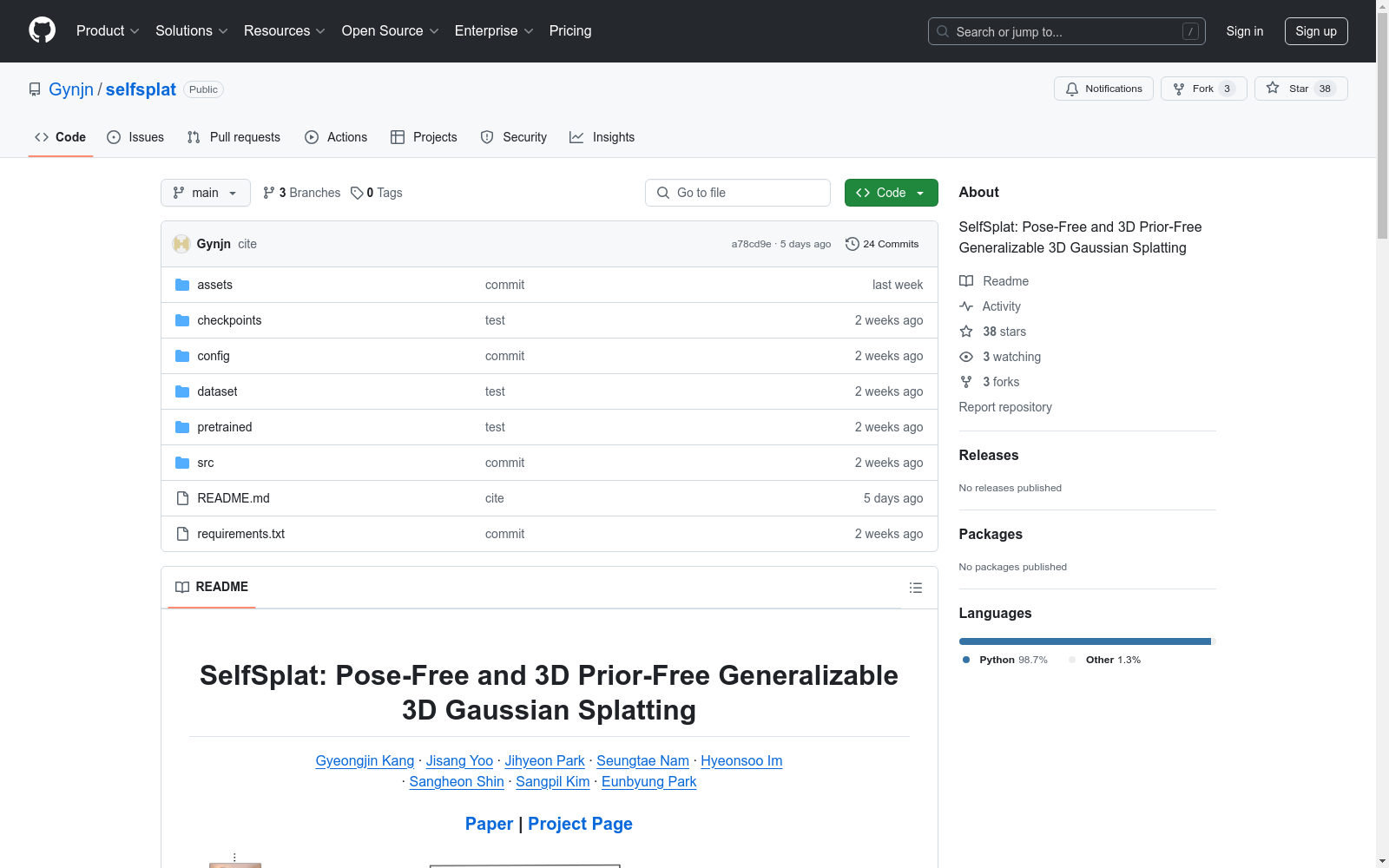Switch to the Actions tab
Screen dimensions: 1389x868
pos(336,137)
